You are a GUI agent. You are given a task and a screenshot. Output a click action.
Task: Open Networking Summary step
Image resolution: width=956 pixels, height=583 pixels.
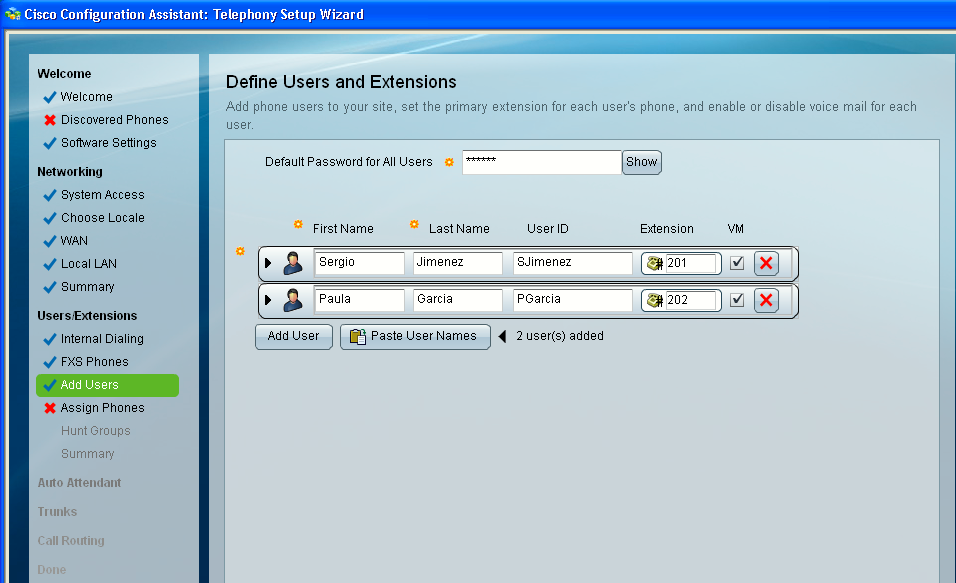pyautogui.click(x=87, y=287)
